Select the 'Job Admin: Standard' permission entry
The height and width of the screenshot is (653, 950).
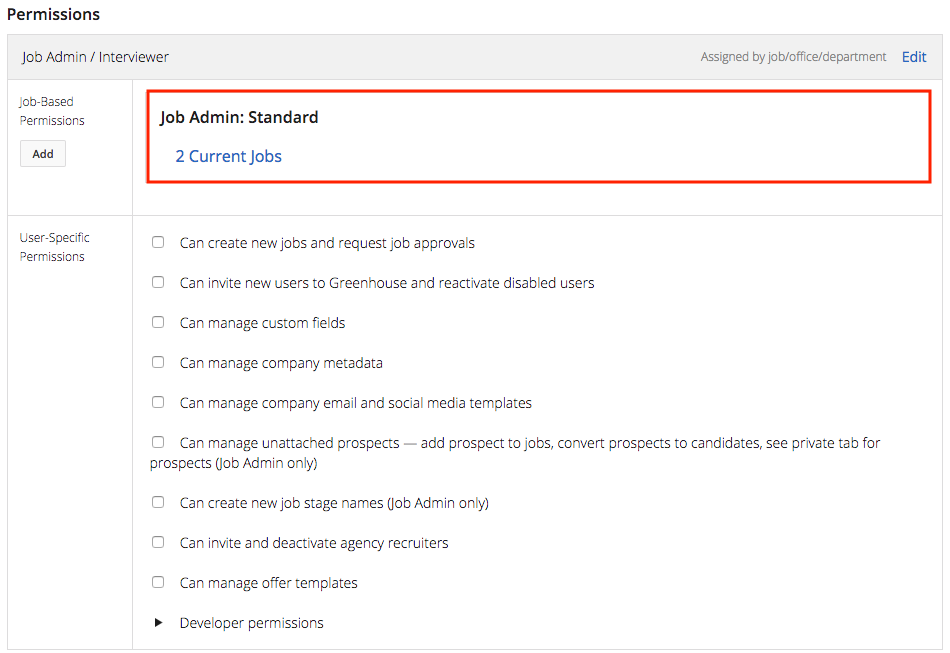tap(239, 117)
